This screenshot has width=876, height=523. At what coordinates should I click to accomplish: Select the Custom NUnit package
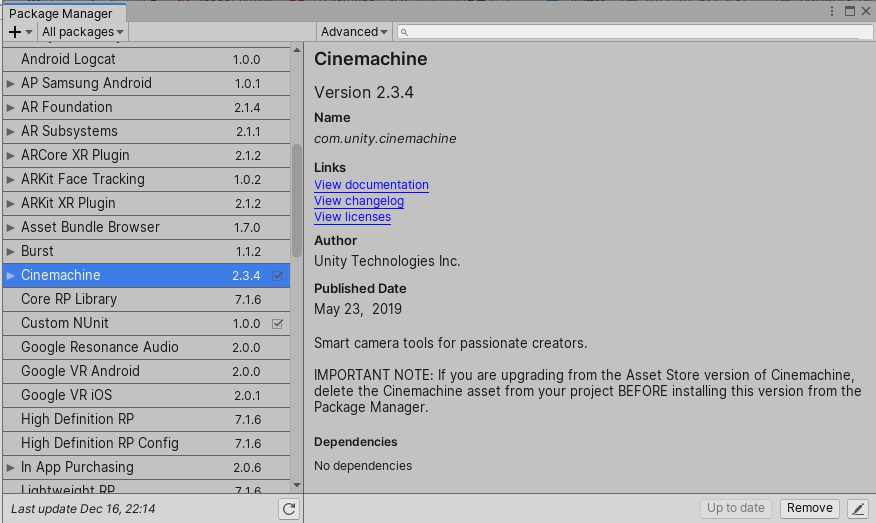[146, 324]
